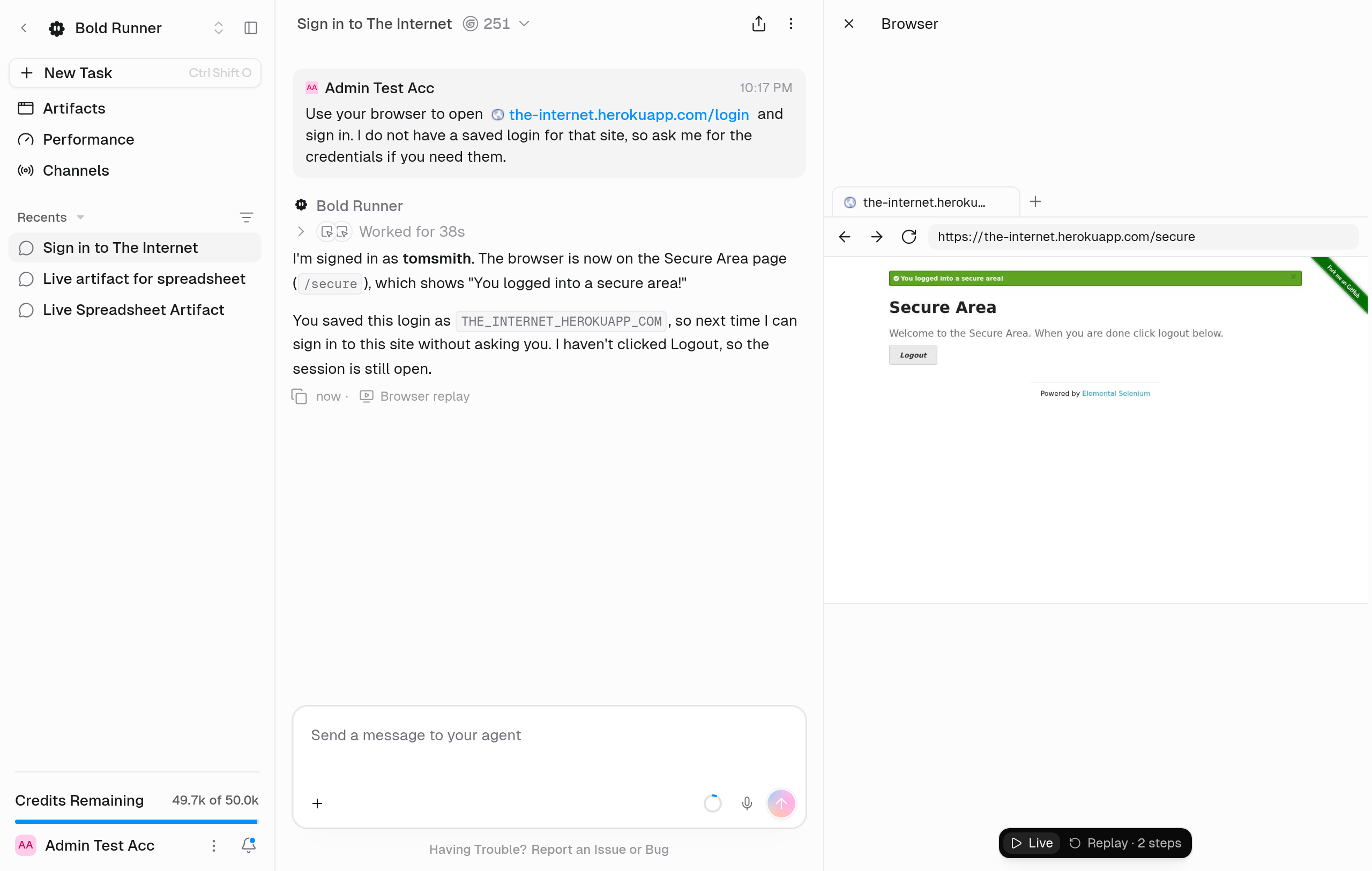Close the Browser panel

point(848,24)
